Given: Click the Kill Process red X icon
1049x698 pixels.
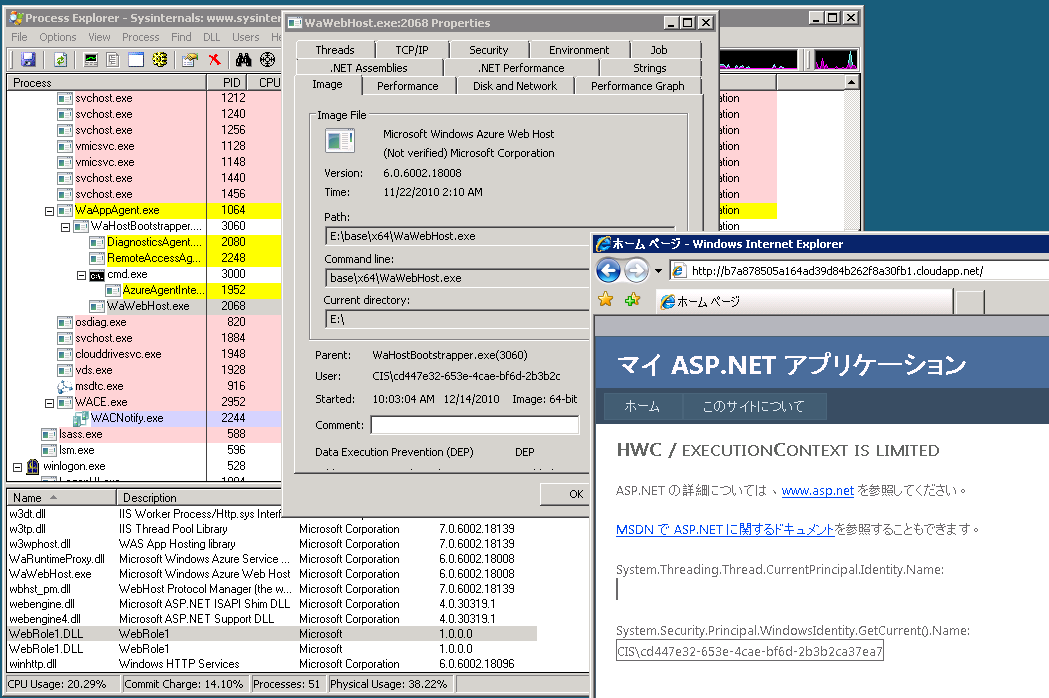Looking at the screenshot, I should point(214,60).
